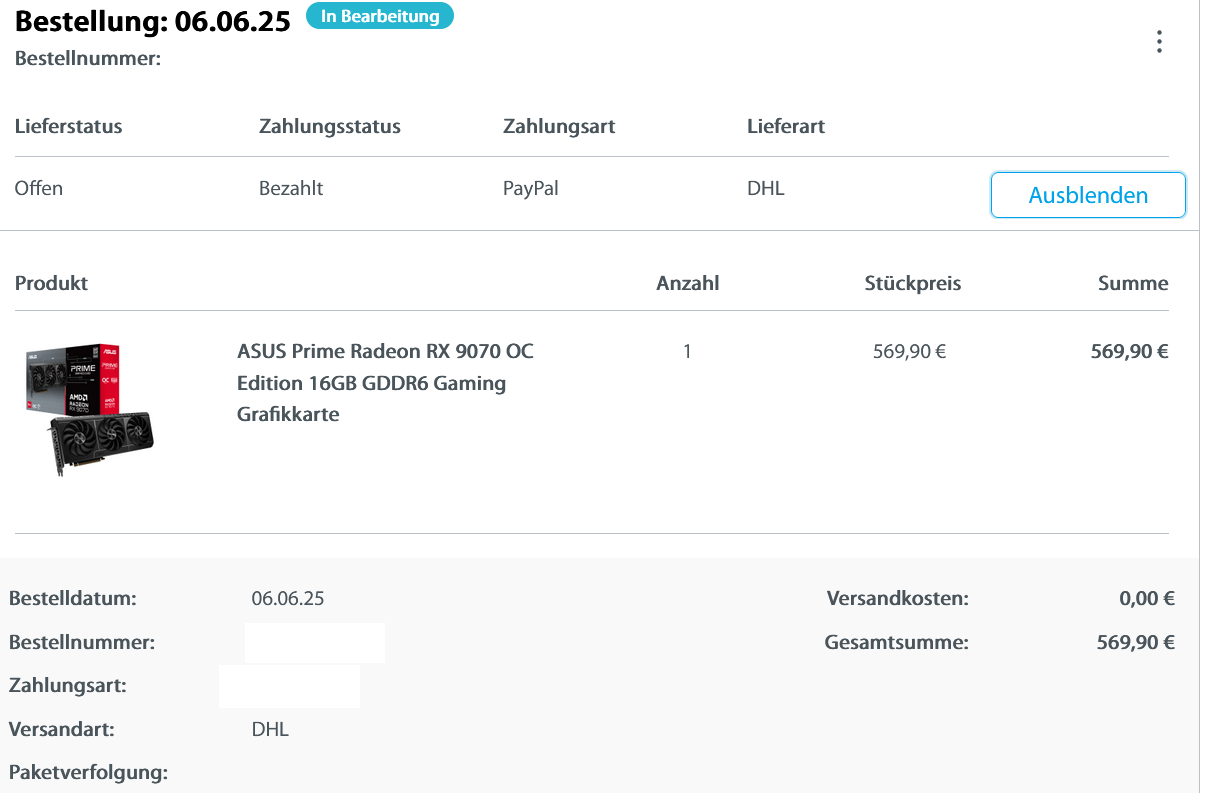
Task: Click the Paketverfolgung label
Action: point(88,772)
